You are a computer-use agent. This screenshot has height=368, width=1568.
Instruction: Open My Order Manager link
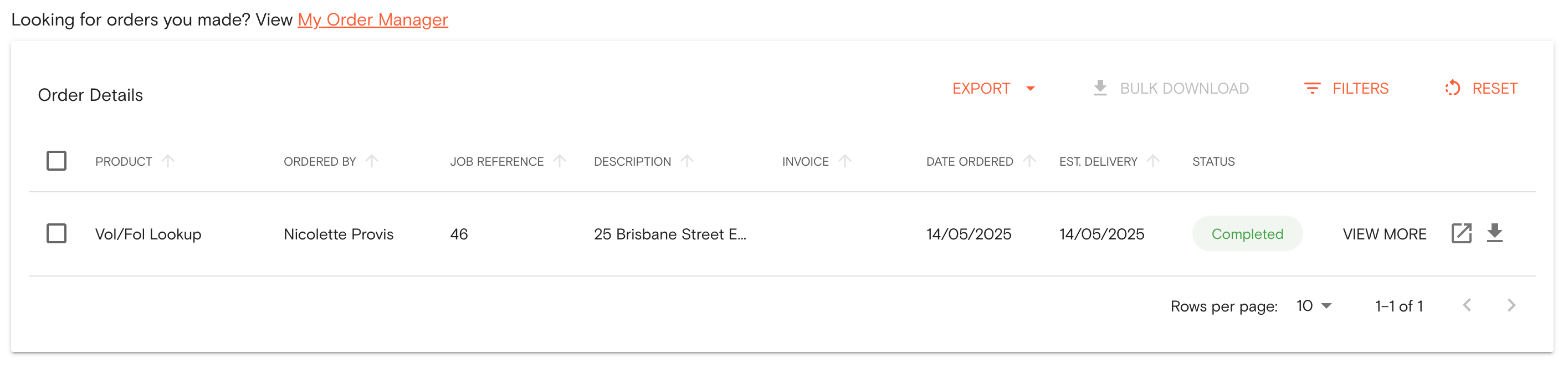tap(372, 19)
